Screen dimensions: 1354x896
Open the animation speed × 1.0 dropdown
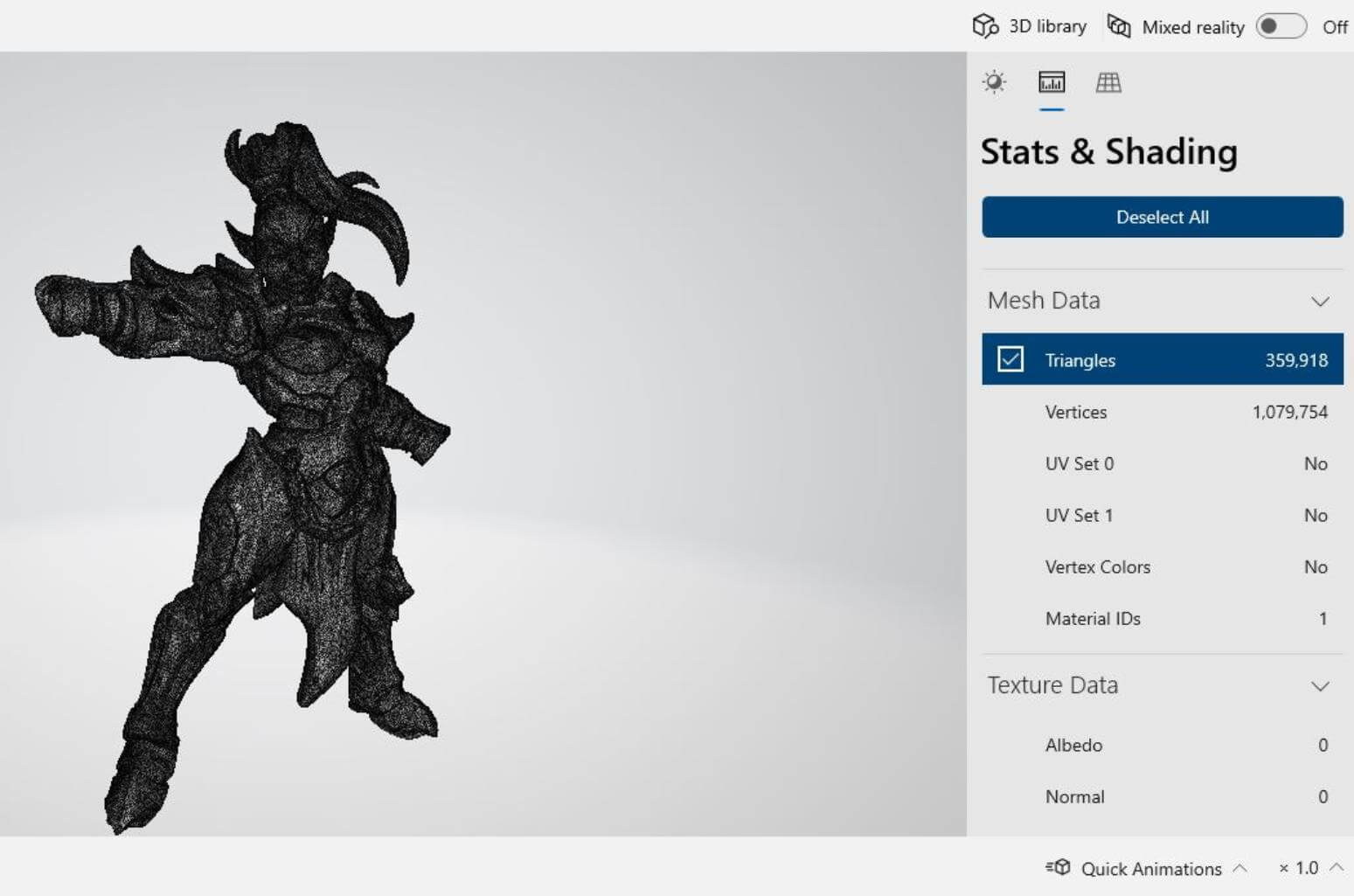1309,868
